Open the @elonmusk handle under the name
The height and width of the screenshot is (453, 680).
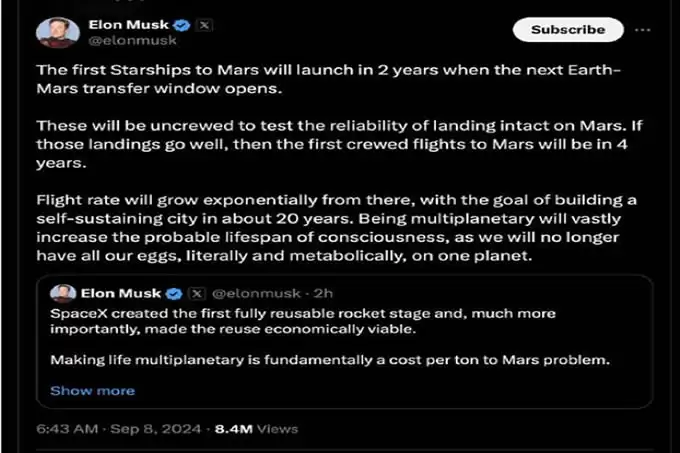tap(132, 40)
